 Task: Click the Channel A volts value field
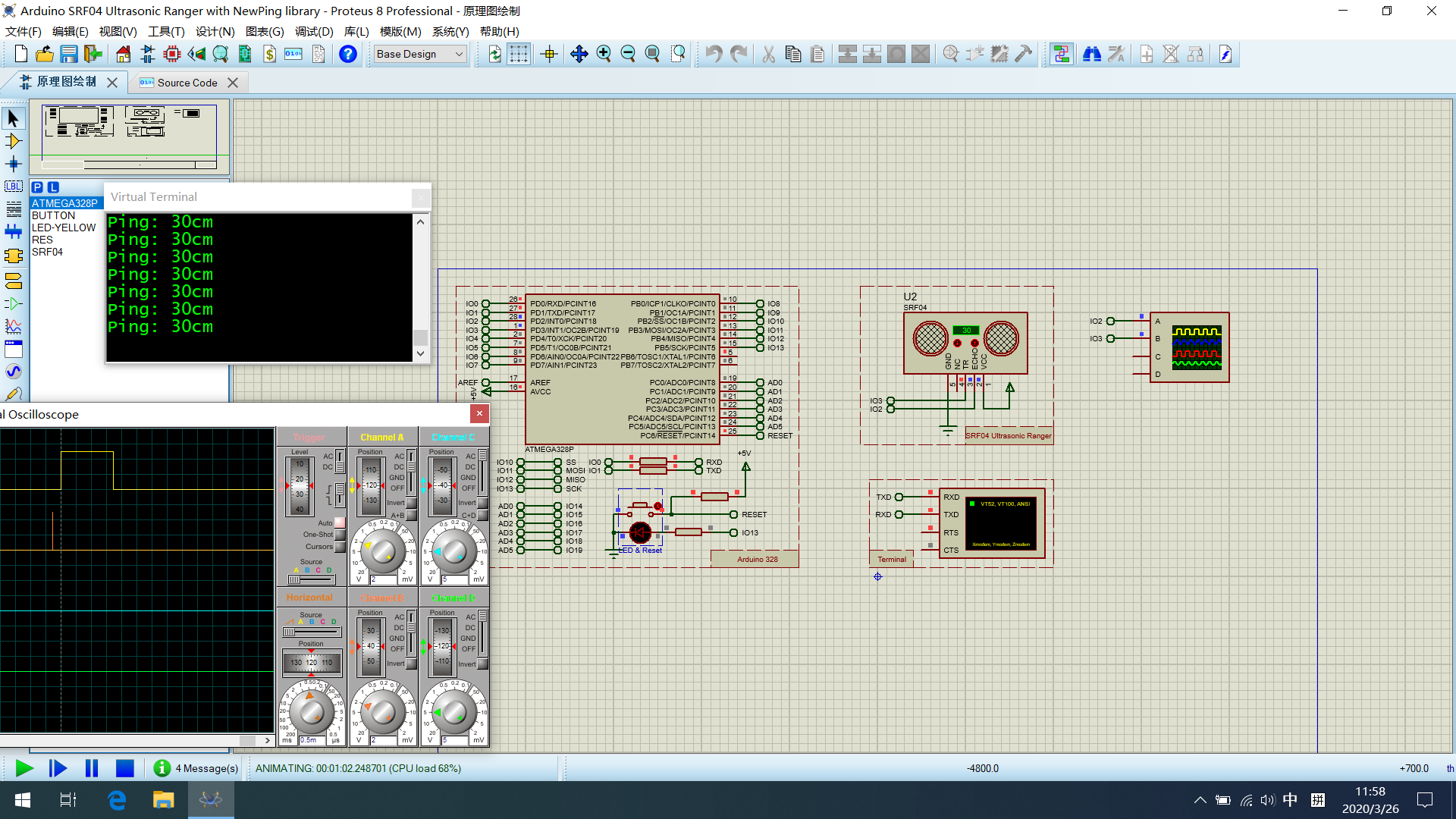382,579
